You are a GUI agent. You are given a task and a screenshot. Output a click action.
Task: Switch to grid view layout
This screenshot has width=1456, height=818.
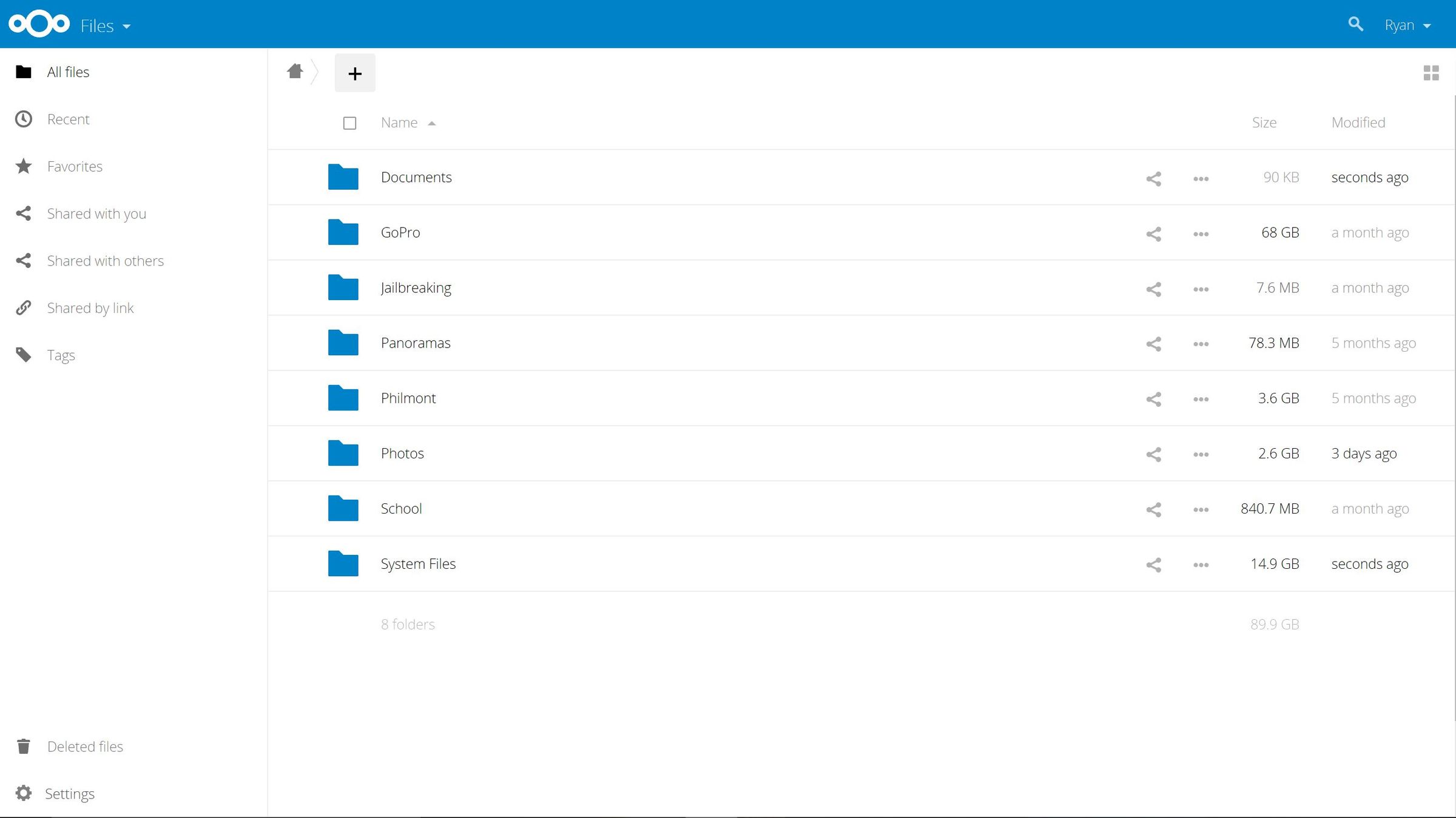tap(1432, 72)
